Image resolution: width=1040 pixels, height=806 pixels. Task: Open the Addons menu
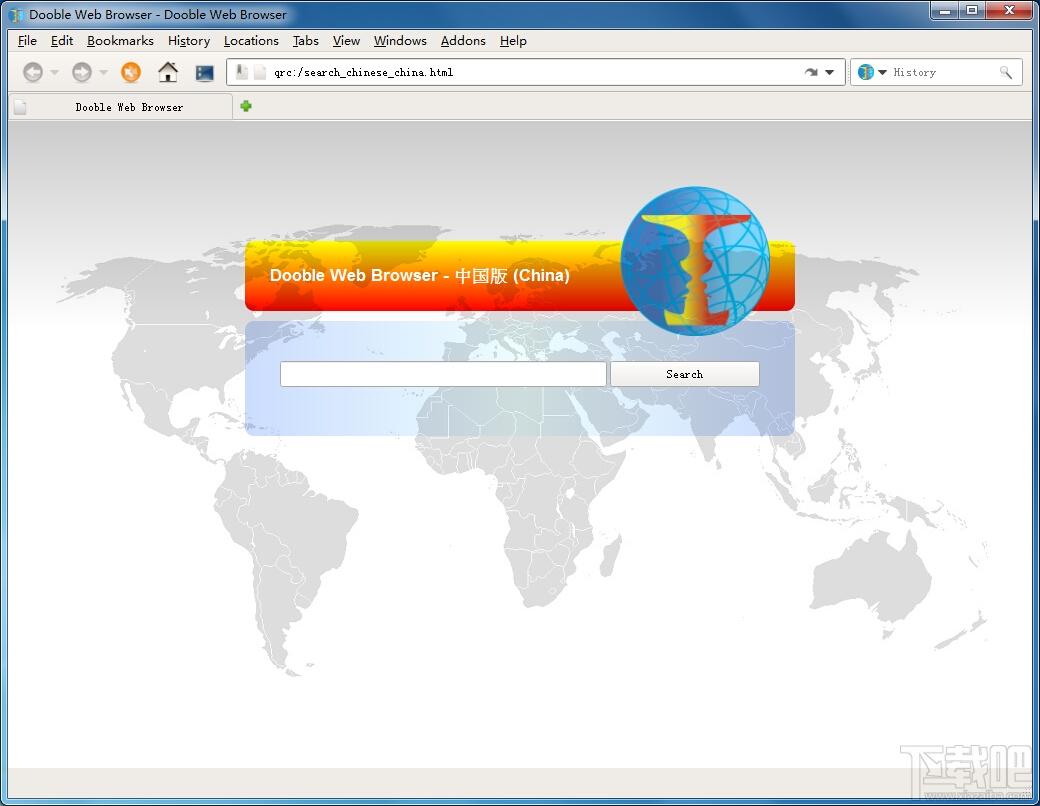pyautogui.click(x=463, y=40)
